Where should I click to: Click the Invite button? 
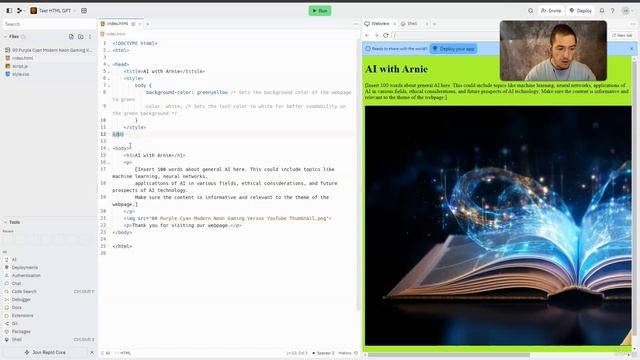pos(551,11)
